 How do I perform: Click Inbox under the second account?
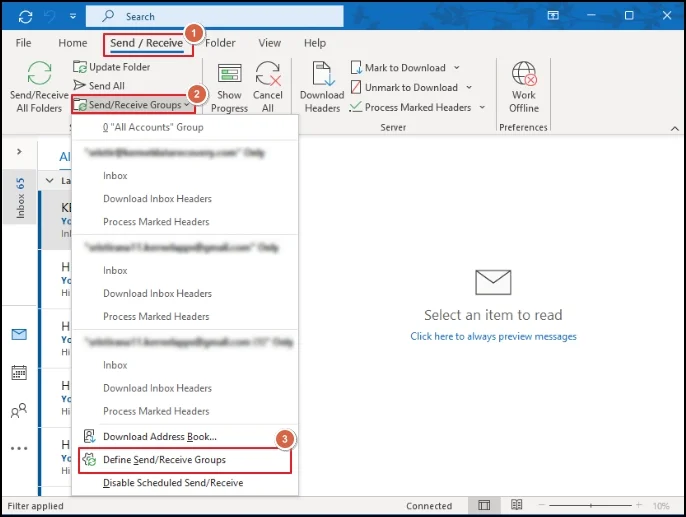pyautogui.click(x=185, y=270)
